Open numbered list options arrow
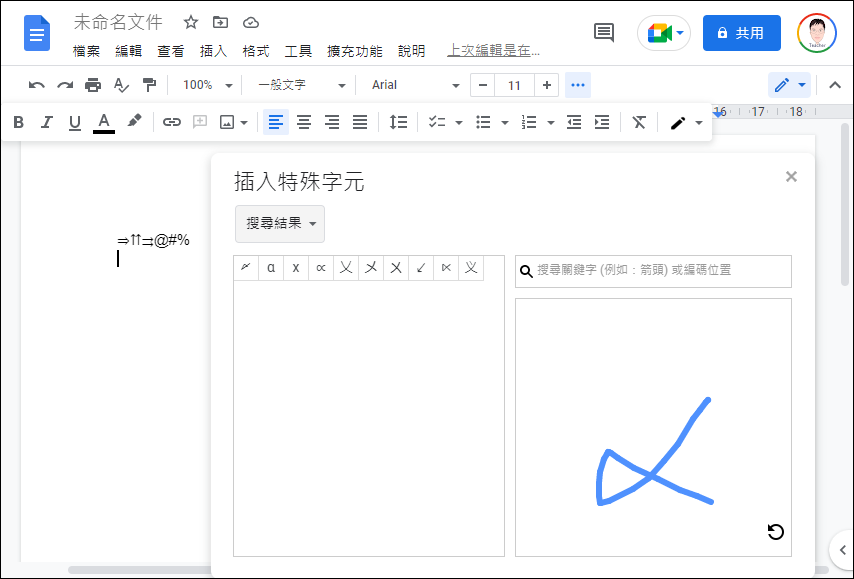This screenshot has width=854, height=579. coord(551,123)
